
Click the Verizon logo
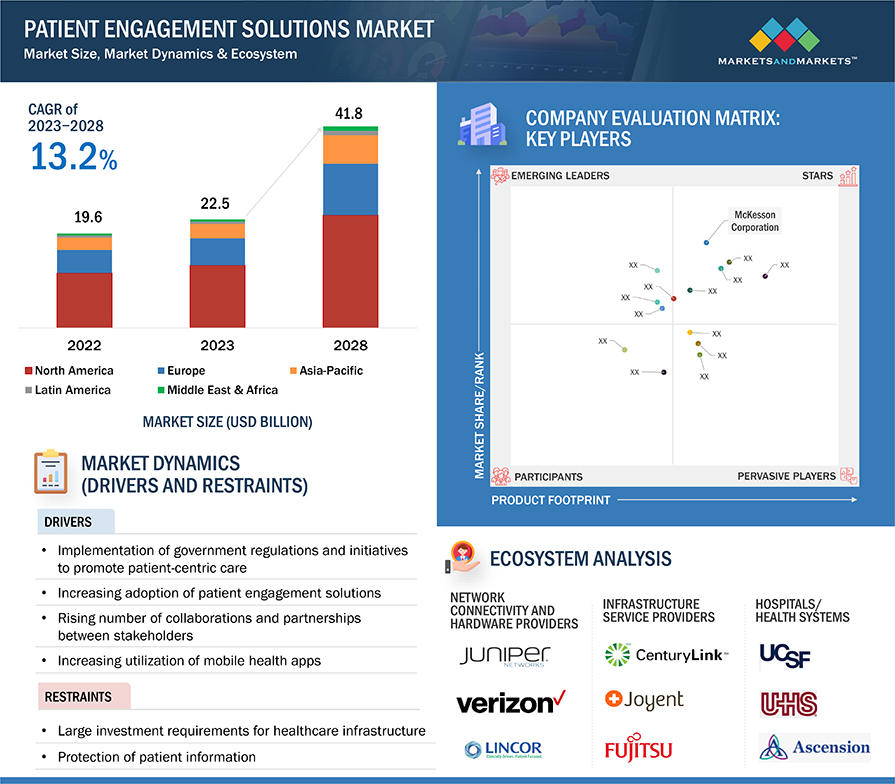coord(511,702)
